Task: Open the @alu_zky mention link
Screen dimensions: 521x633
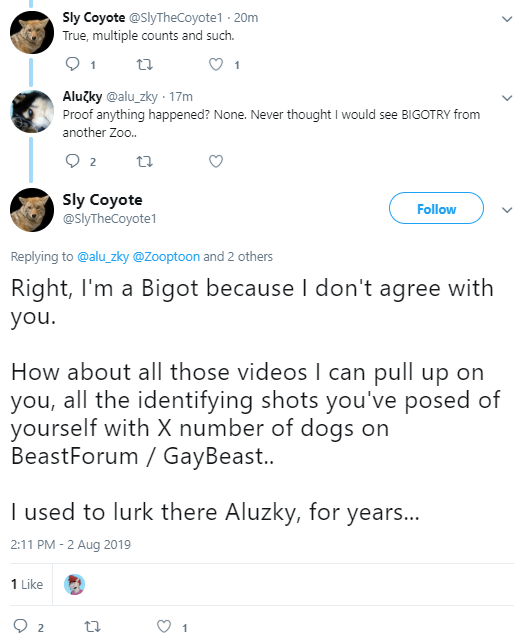Action: pyautogui.click(x=103, y=257)
